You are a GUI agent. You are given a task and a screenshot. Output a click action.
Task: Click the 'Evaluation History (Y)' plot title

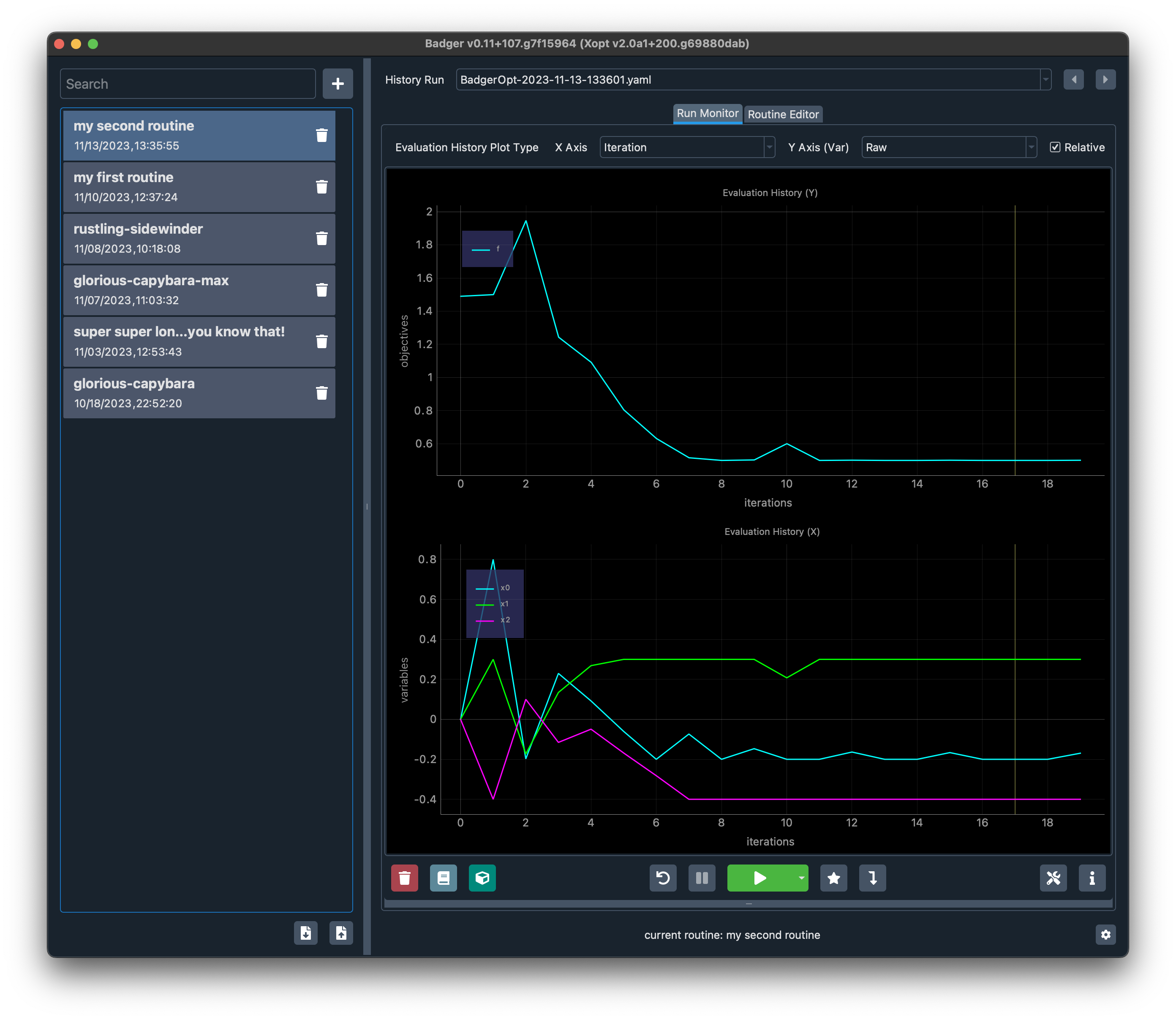(x=770, y=193)
